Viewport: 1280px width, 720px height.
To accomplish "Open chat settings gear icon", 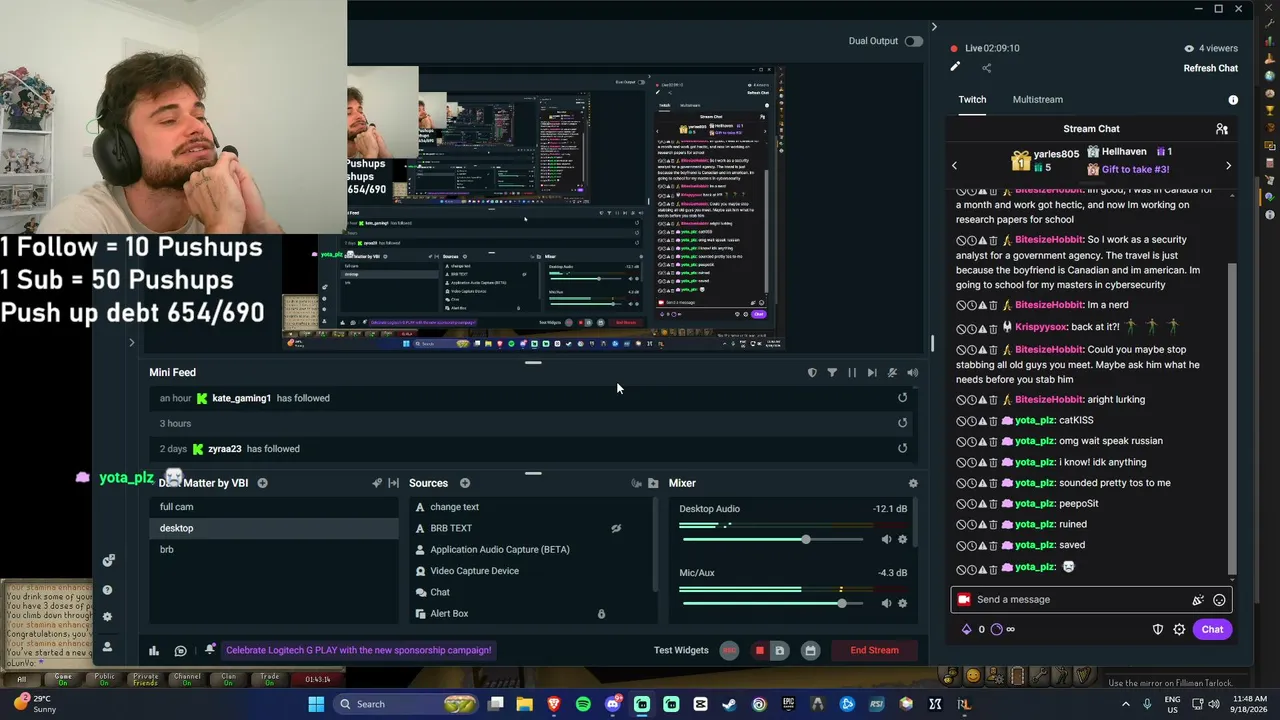I will click(1179, 630).
